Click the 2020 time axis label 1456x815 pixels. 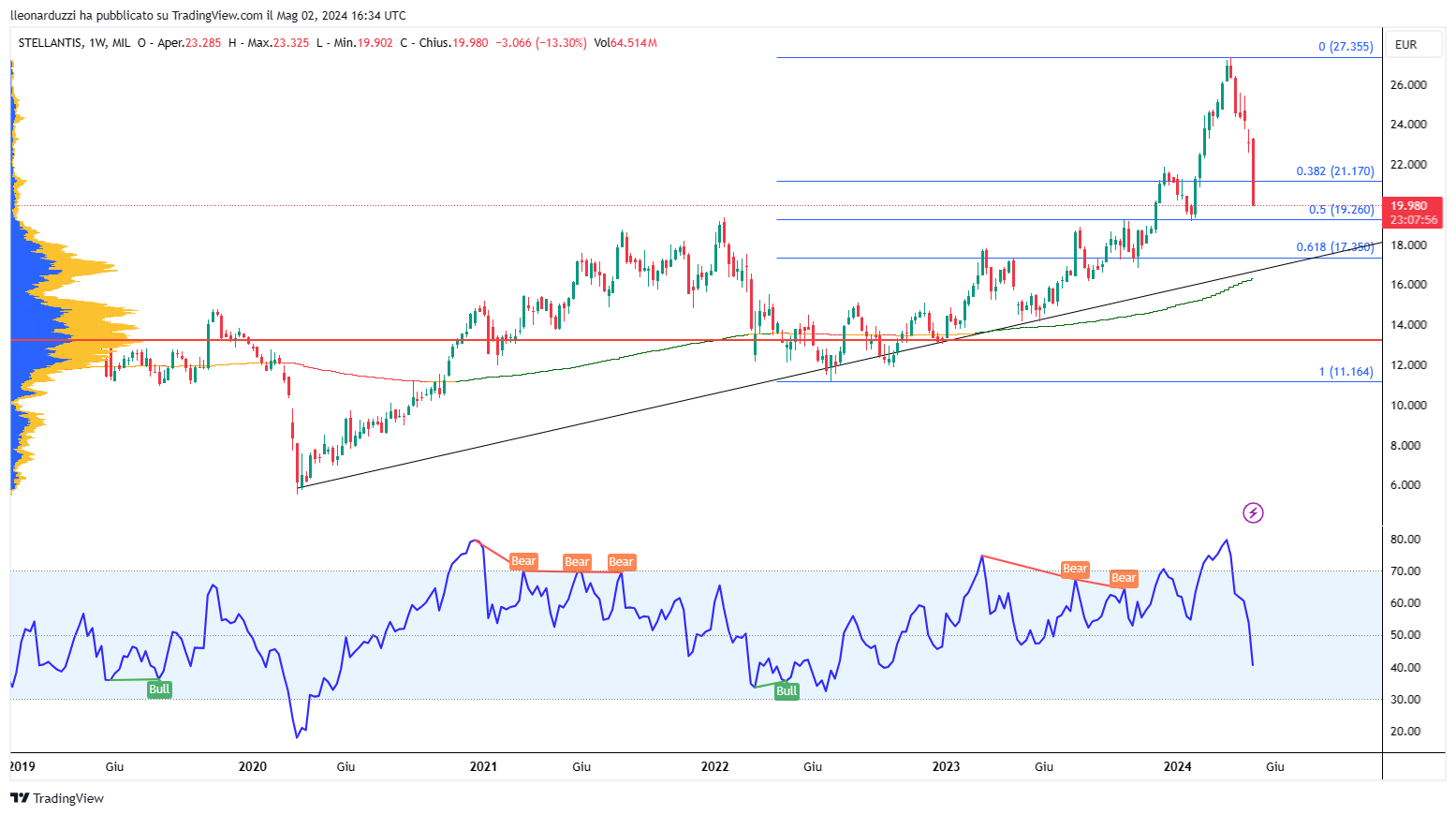click(x=253, y=766)
